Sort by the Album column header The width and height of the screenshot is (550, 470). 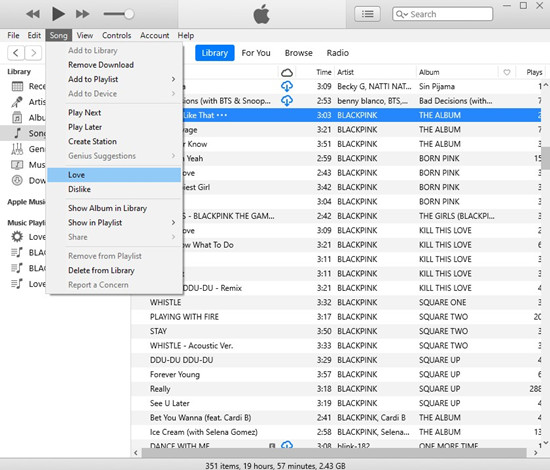(x=429, y=72)
